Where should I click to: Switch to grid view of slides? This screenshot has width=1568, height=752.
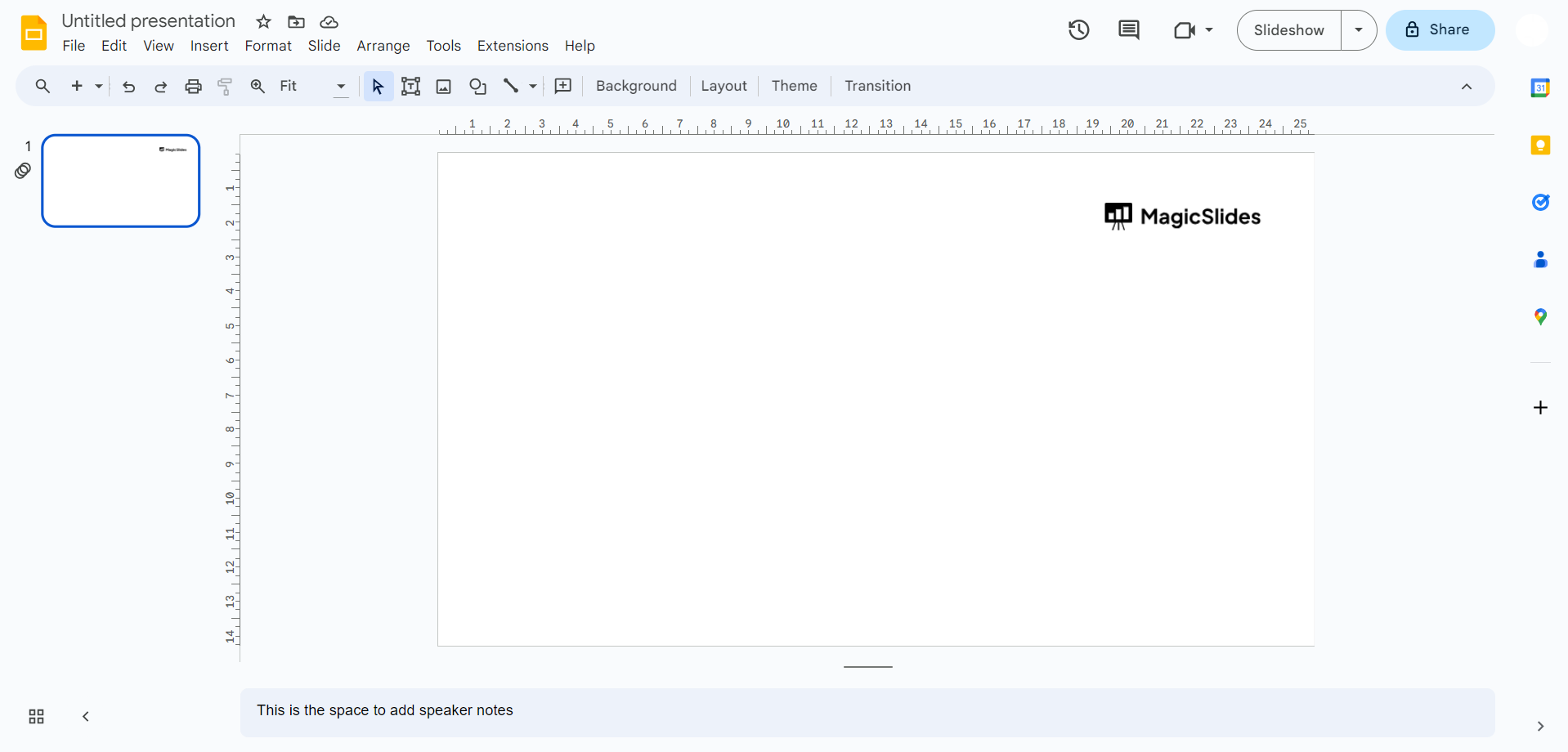36,717
